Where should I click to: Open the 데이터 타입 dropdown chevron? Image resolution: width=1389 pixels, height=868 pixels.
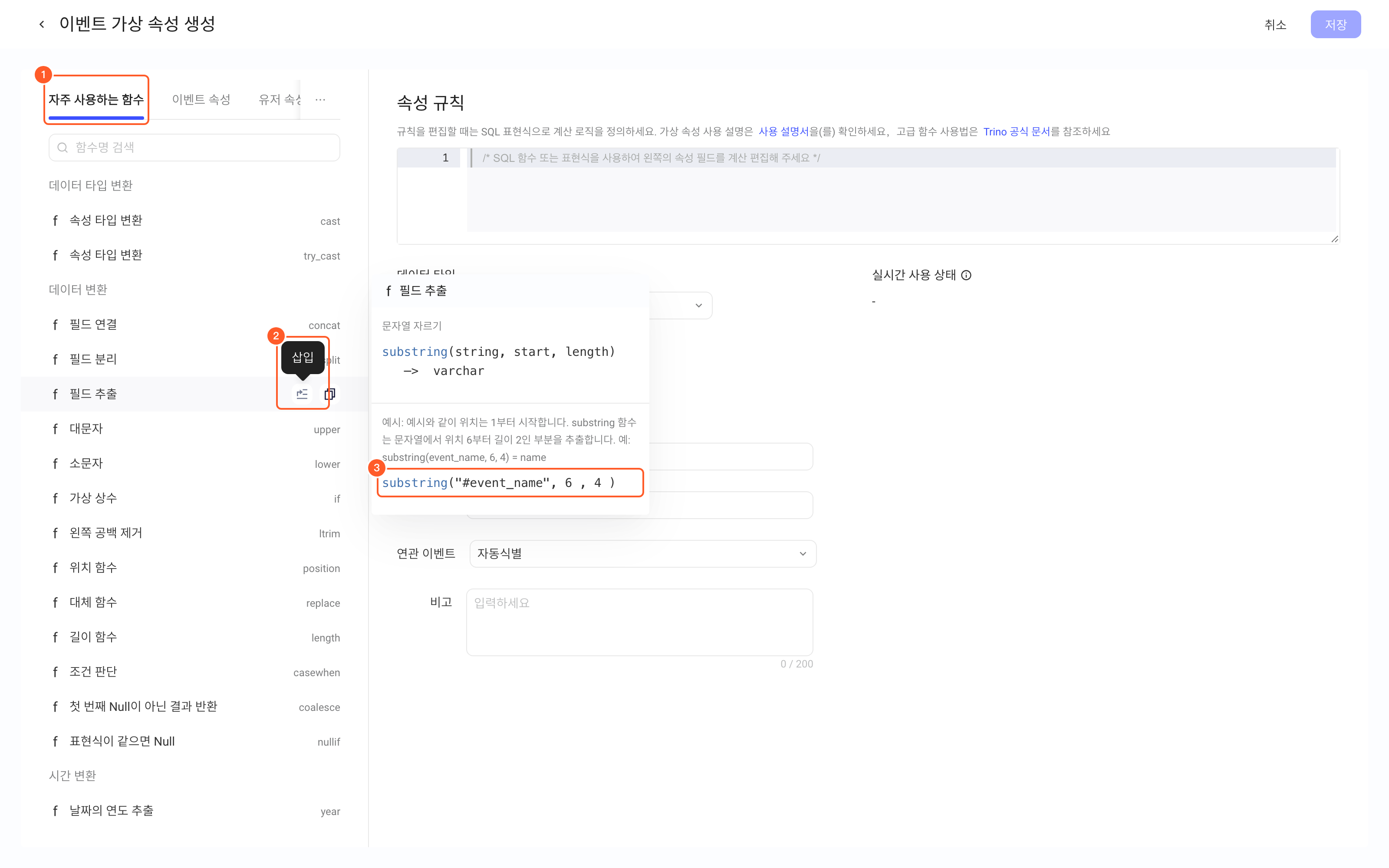(x=698, y=306)
